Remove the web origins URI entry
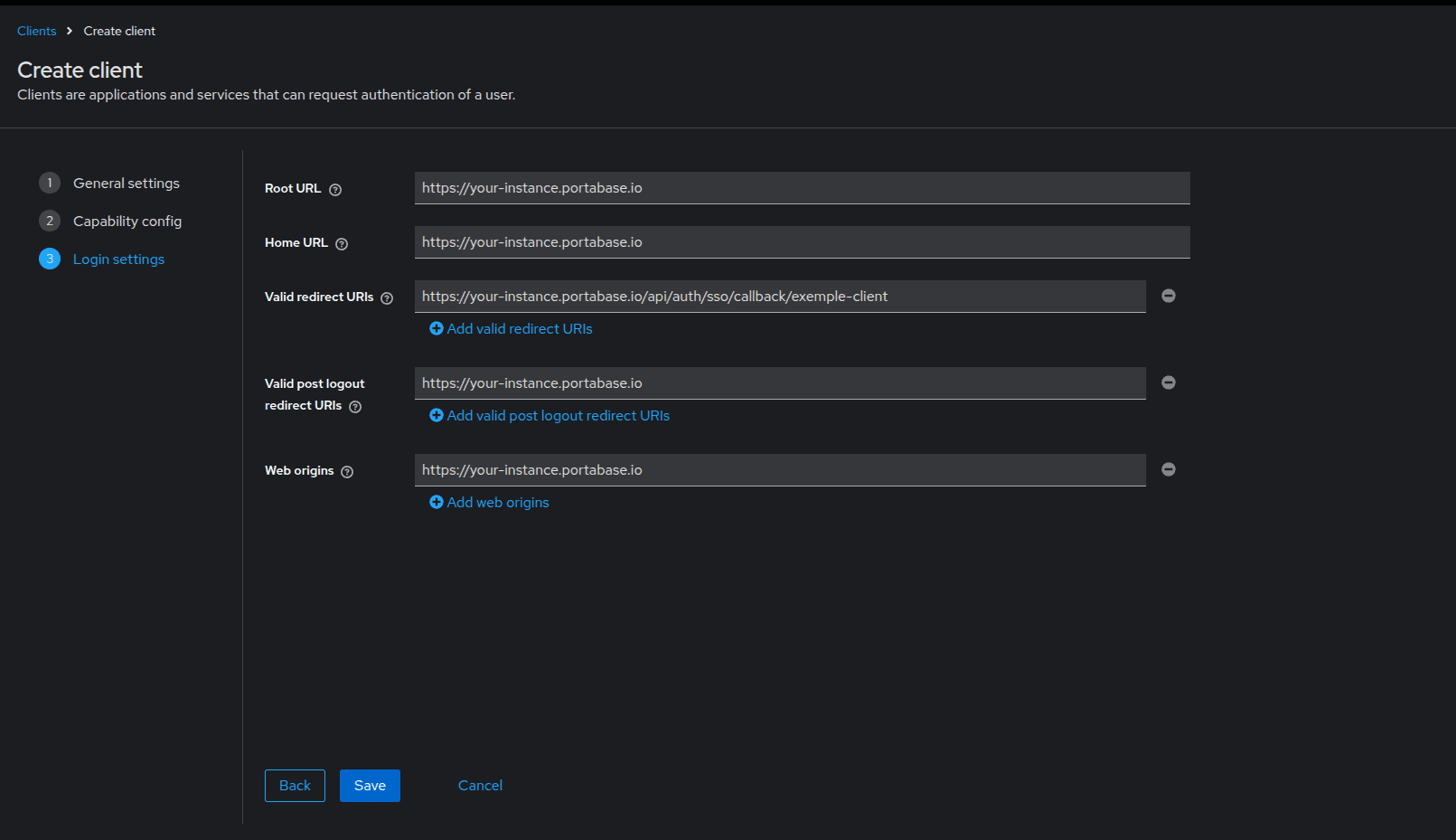This screenshot has width=1456, height=840. 1168,469
